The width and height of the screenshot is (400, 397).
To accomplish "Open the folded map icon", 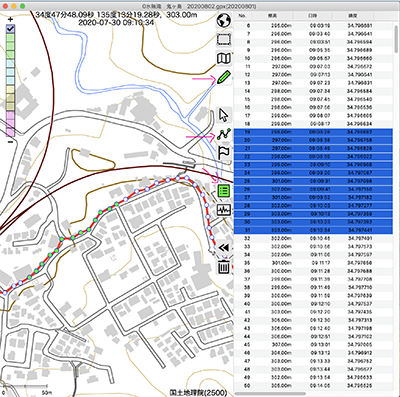I will (224, 58).
